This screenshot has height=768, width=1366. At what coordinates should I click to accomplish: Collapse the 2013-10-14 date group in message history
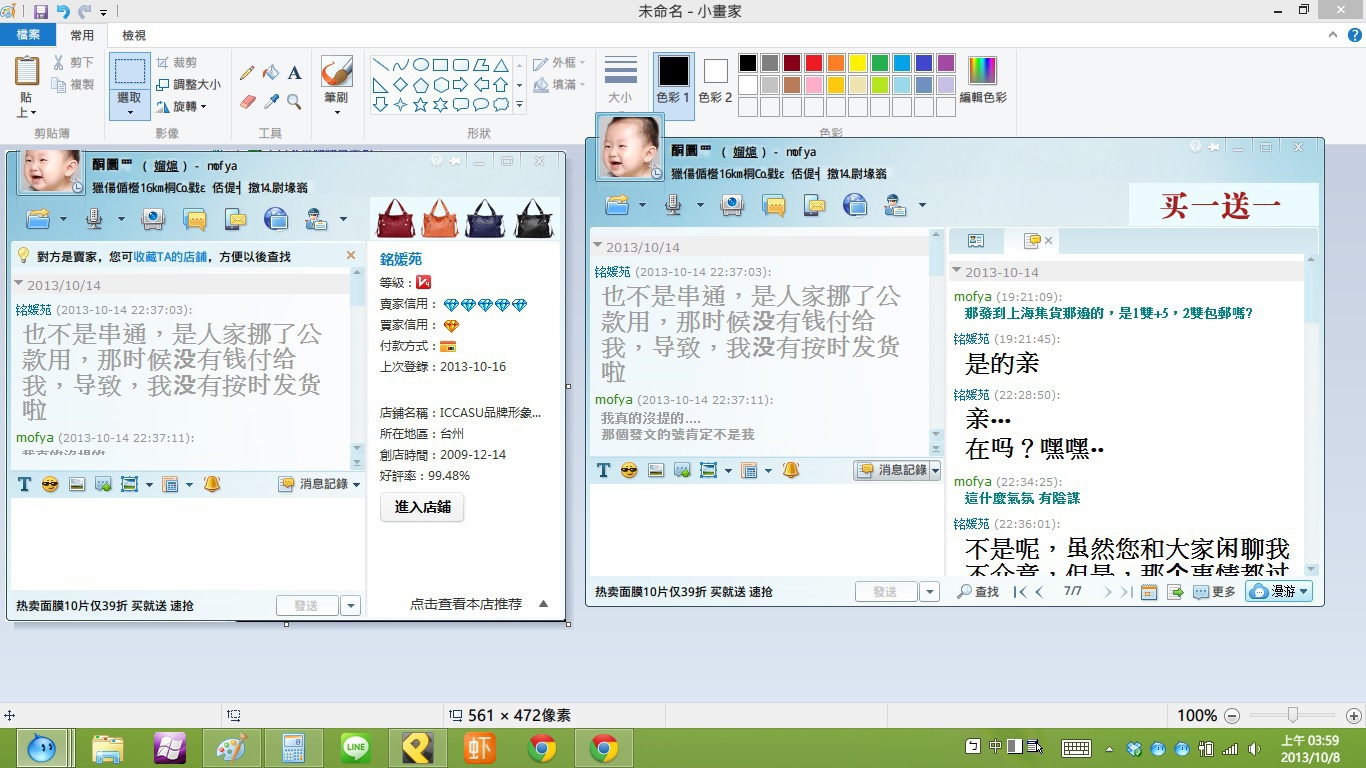[x=957, y=271]
